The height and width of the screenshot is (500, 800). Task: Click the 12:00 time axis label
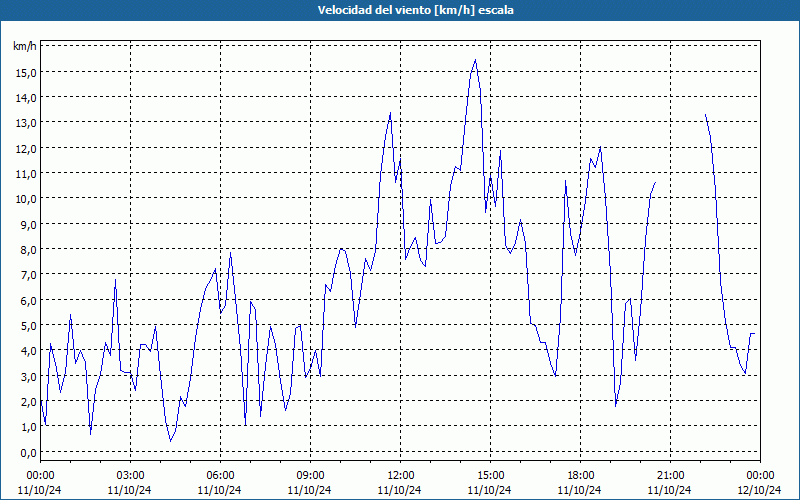(401, 476)
